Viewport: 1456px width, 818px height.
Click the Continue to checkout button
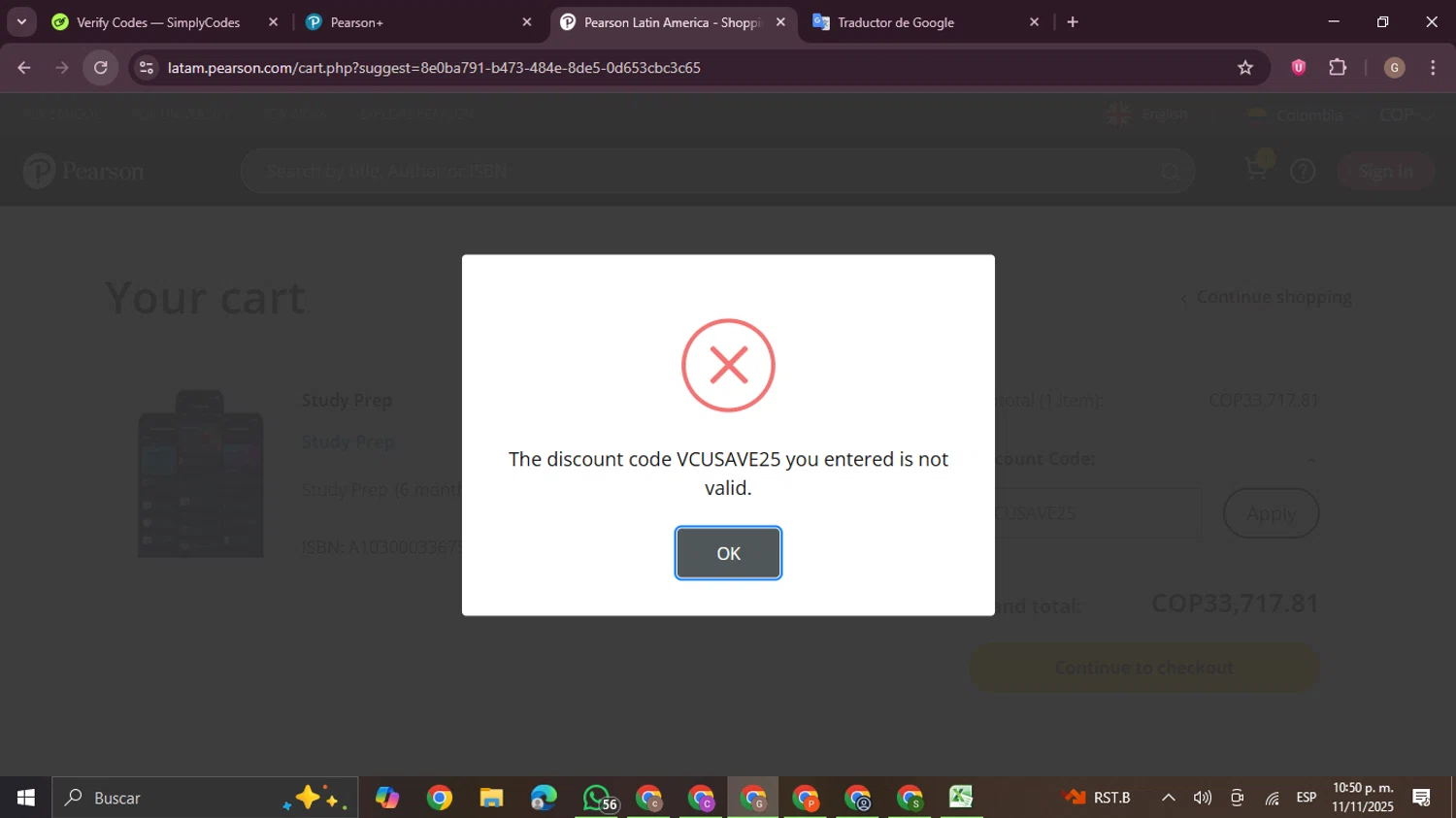point(1144,668)
